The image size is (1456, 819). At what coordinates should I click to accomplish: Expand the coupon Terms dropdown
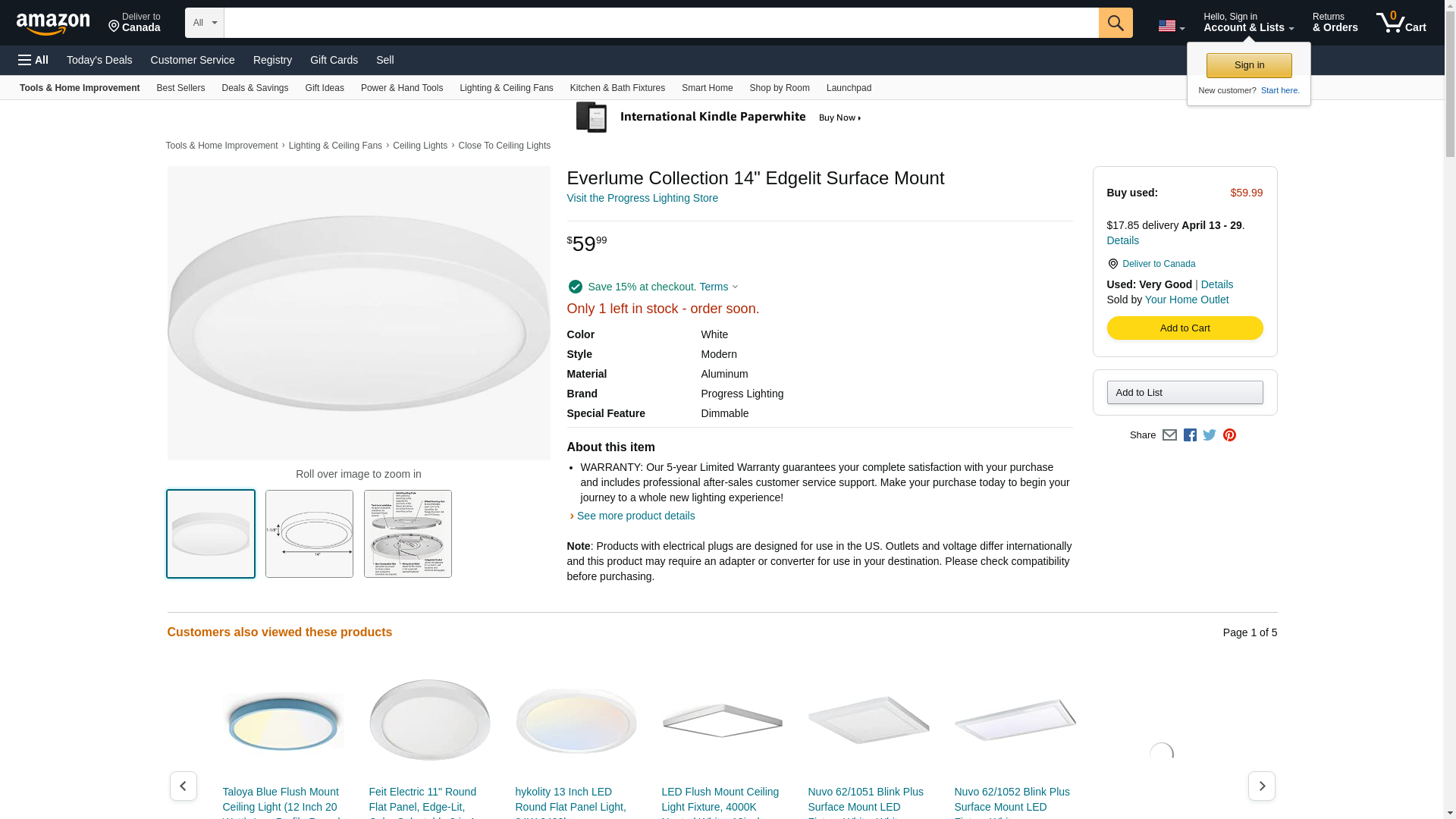[x=718, y=287]
